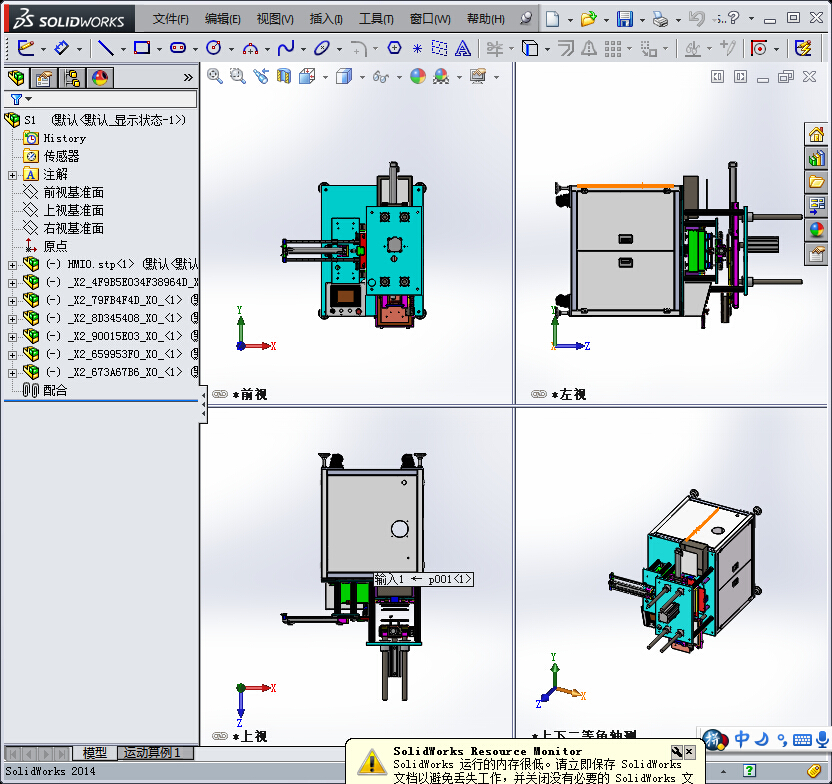The height and width of the screenshot is (784, 832).
Task: Switch to 运动算例1 bottom tab
Action: tap(155, 753)
